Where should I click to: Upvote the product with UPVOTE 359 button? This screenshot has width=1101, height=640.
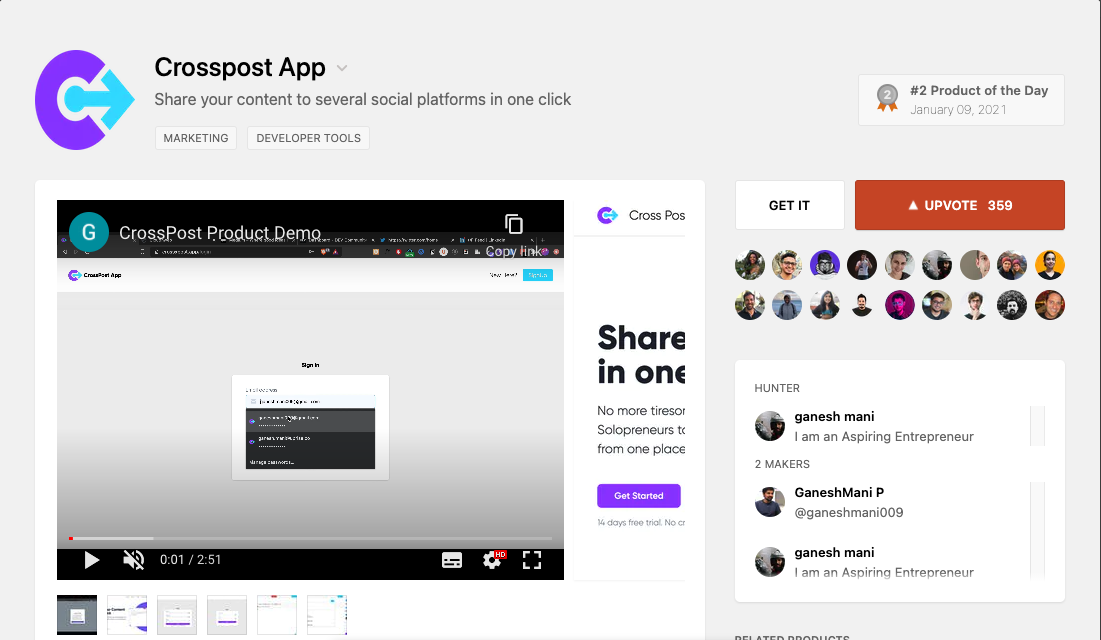959,205
